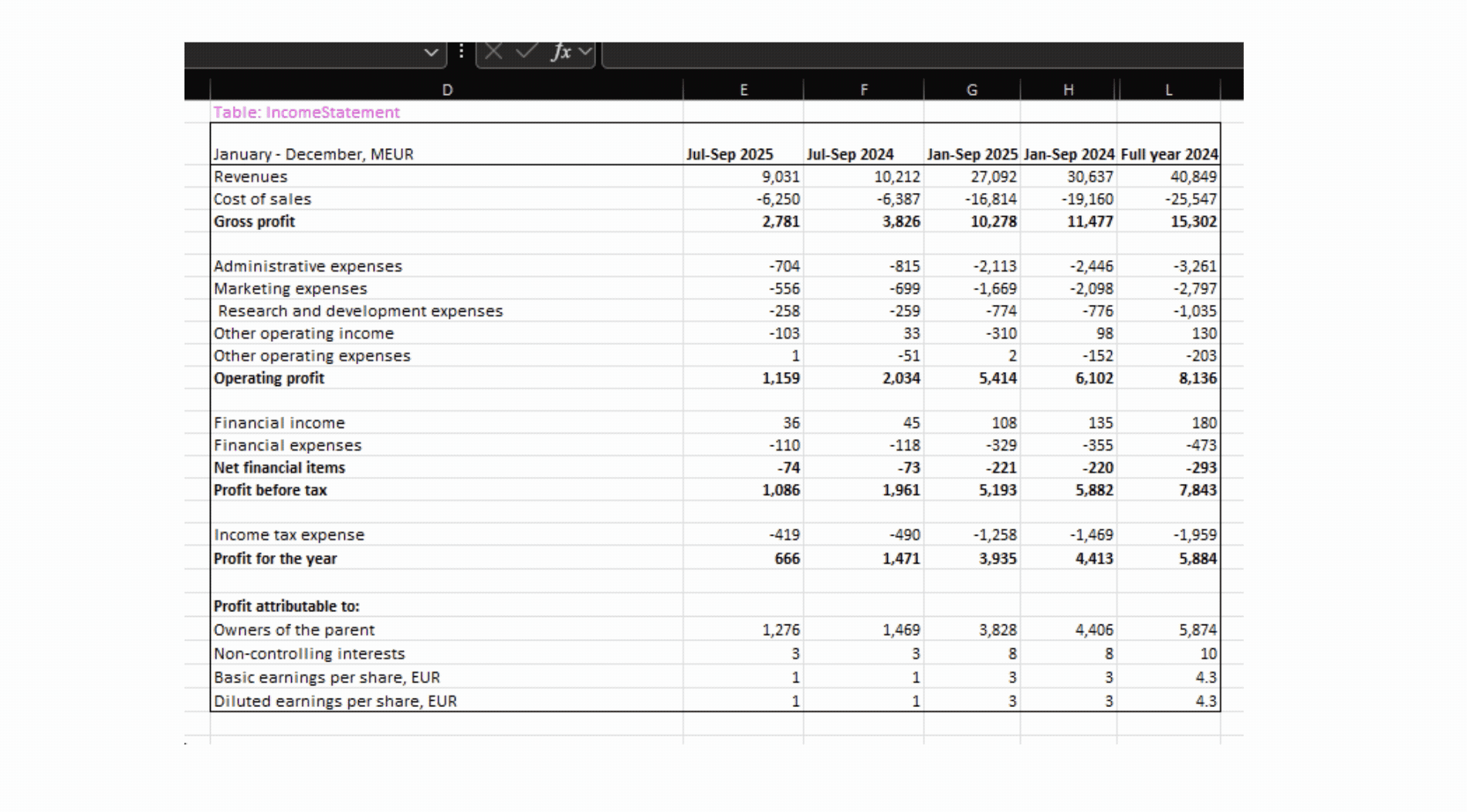Click the cancel X icon in formula bar
Screen dimensions: 1467x812
494,52
